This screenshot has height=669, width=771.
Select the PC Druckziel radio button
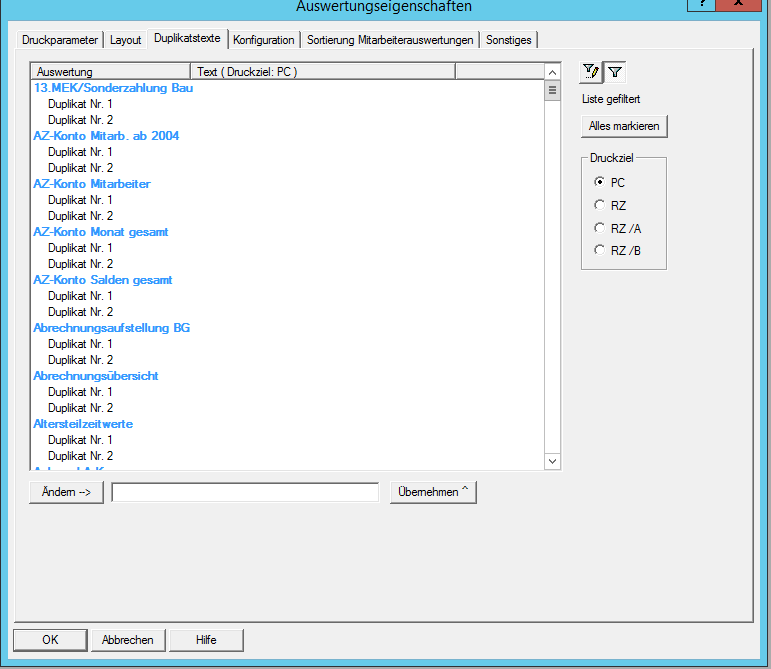coord(599,182)
